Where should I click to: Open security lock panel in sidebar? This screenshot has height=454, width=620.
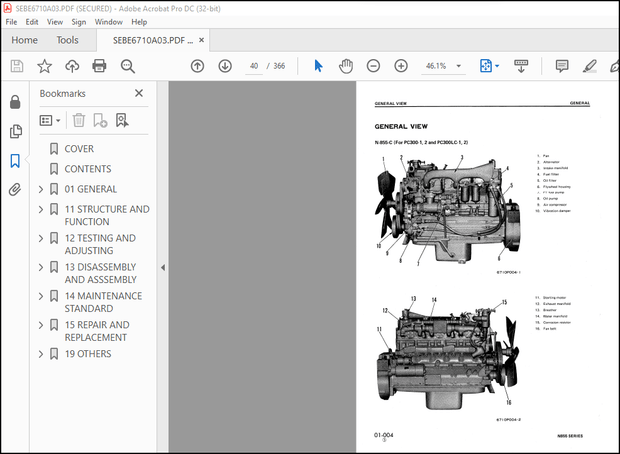[x=15, y=102]
